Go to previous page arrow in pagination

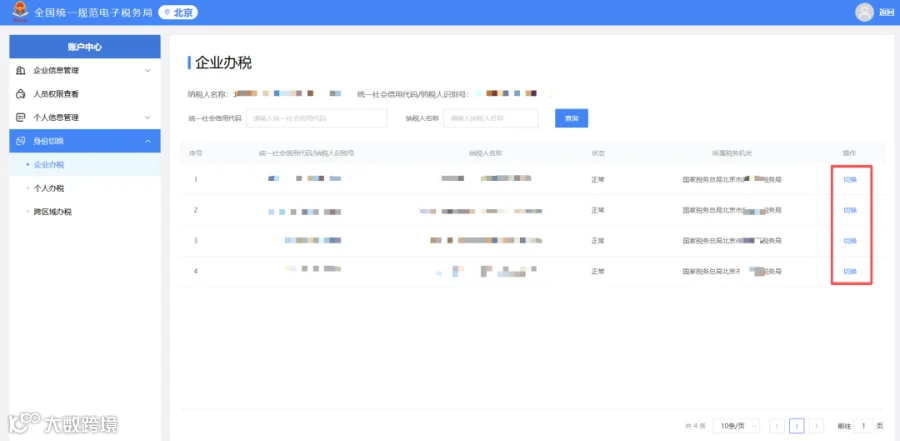coord(777,426)
